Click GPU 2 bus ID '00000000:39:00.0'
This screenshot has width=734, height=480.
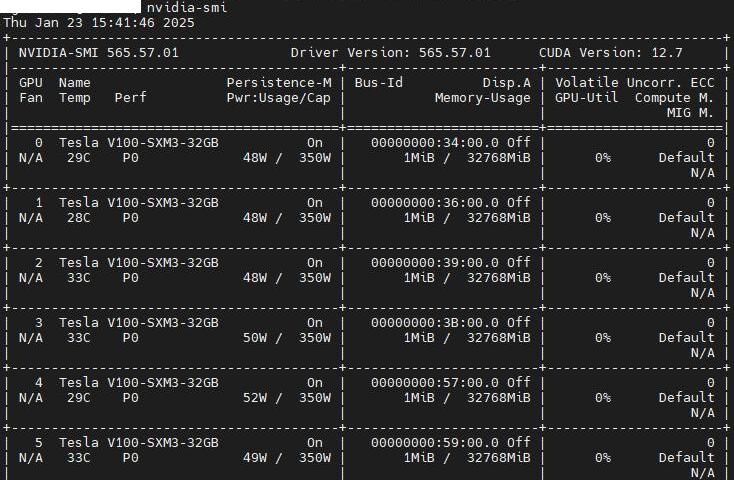435,262
